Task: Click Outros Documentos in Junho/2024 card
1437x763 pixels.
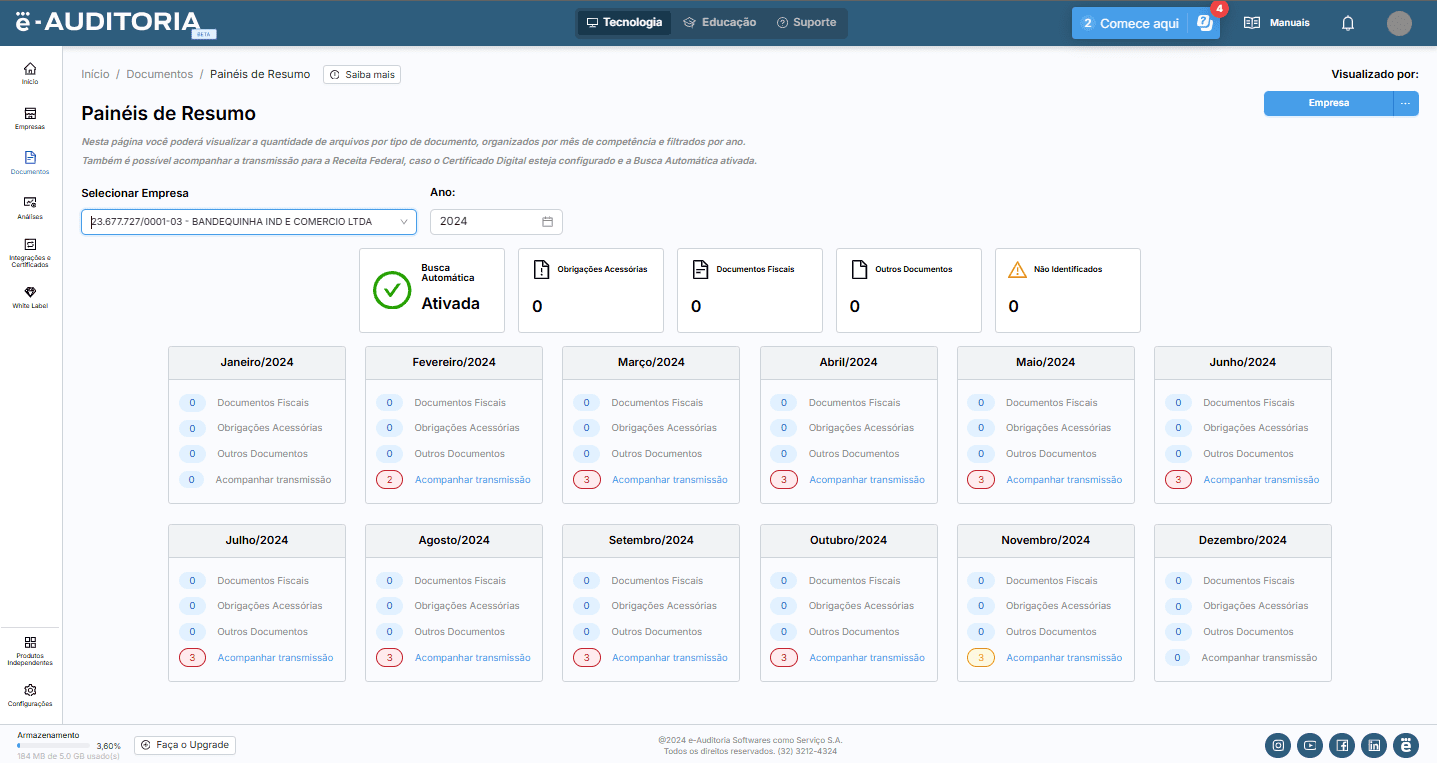Action: tap(1248, 454)
